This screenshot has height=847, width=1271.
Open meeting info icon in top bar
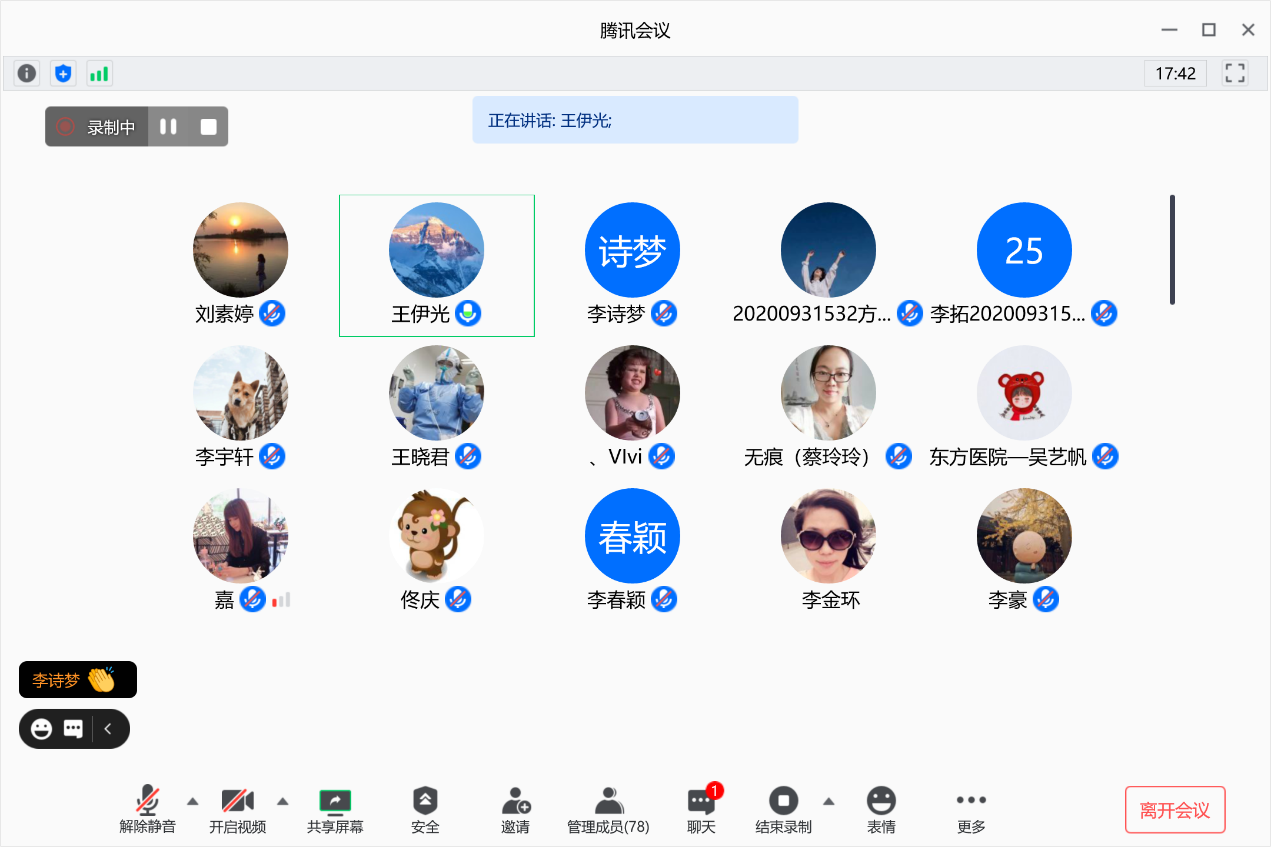(x=27, y=73)
